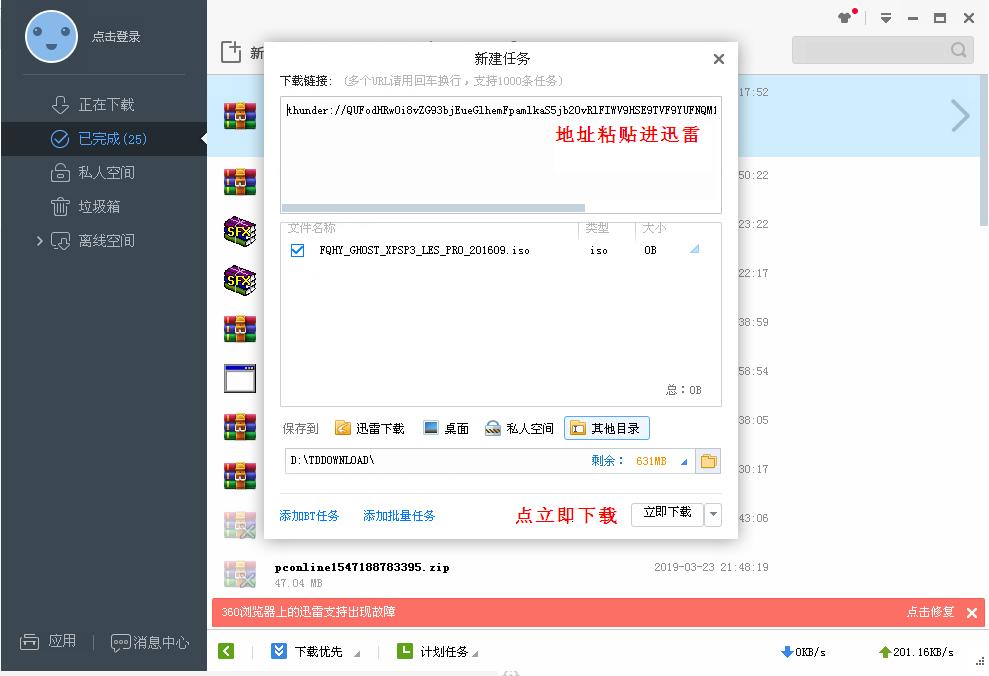Select FQHY_GHOST_XPSP3_LES_PRO_201609.iso file name
The width and height of the screenshot is (989, 676).
pyautogui.click(x=424, y=250)
